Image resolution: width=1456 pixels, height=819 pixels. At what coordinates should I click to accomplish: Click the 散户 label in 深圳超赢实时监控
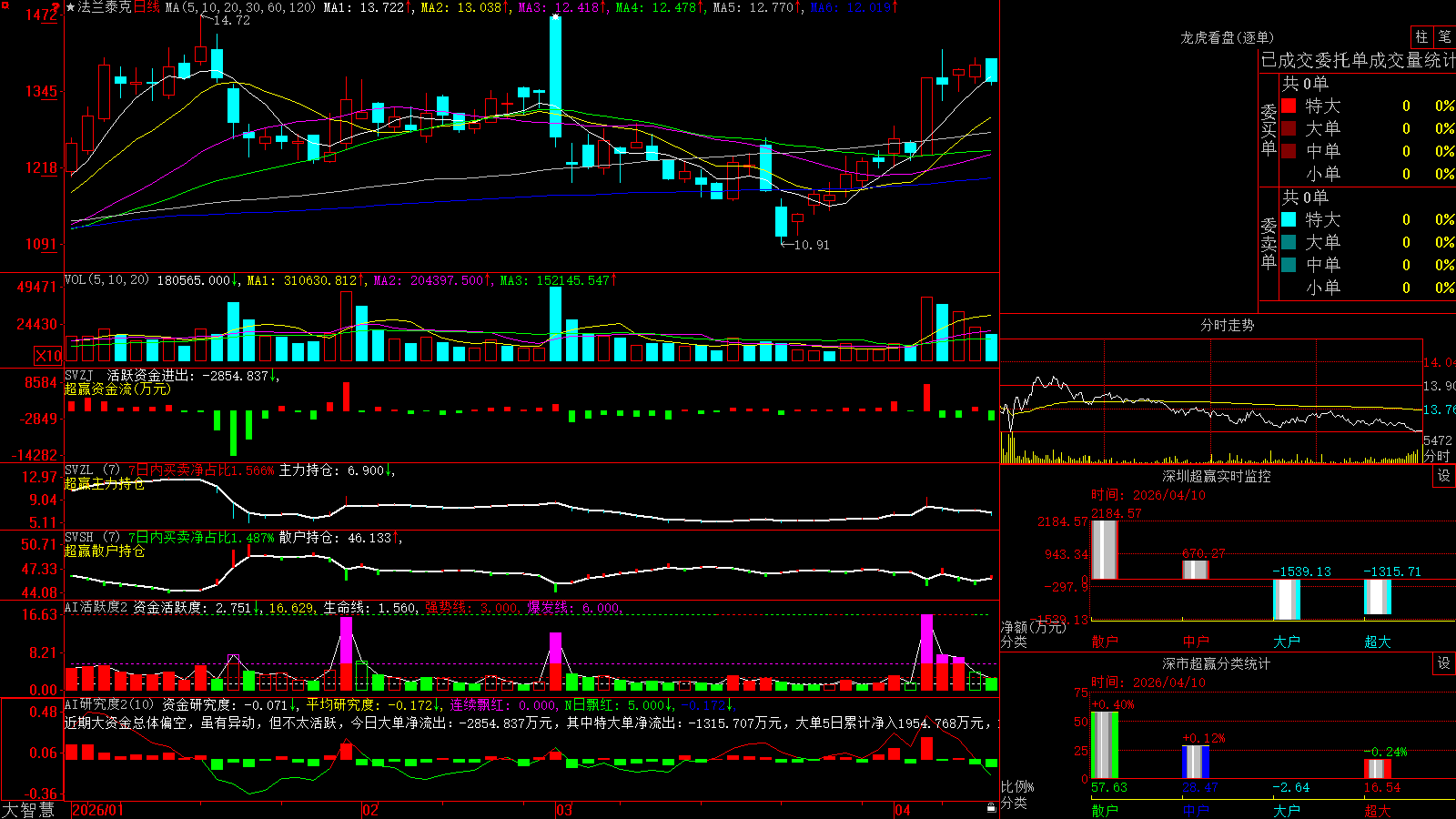1105,642
